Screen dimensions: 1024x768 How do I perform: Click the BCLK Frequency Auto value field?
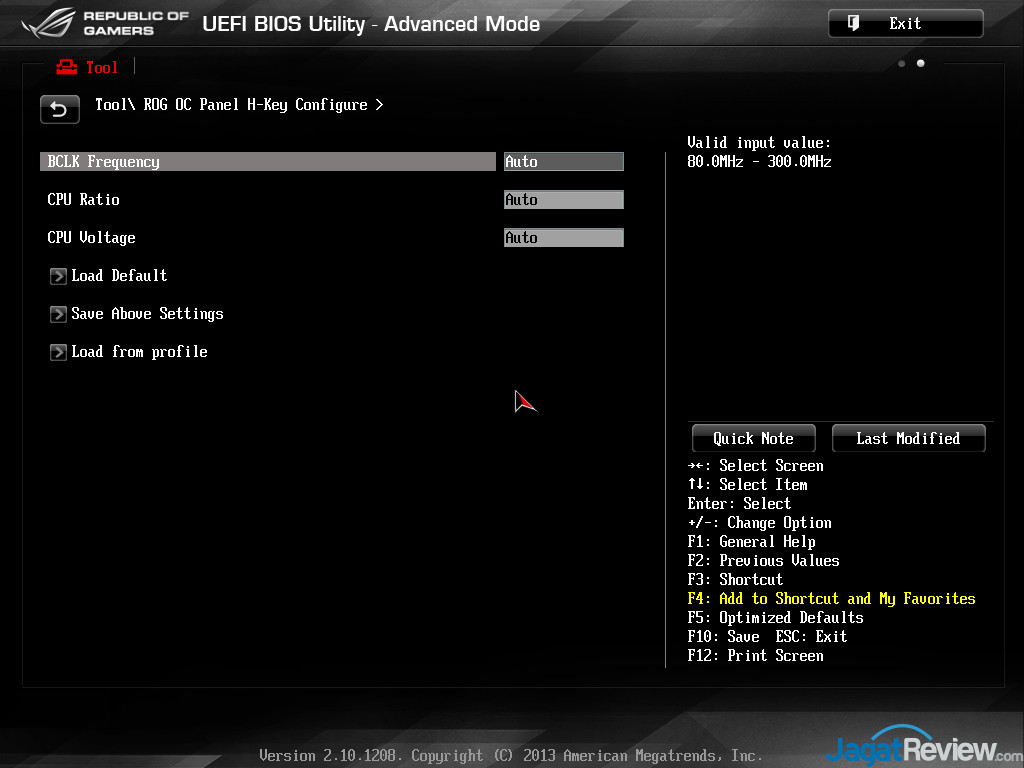coord(563,162)
